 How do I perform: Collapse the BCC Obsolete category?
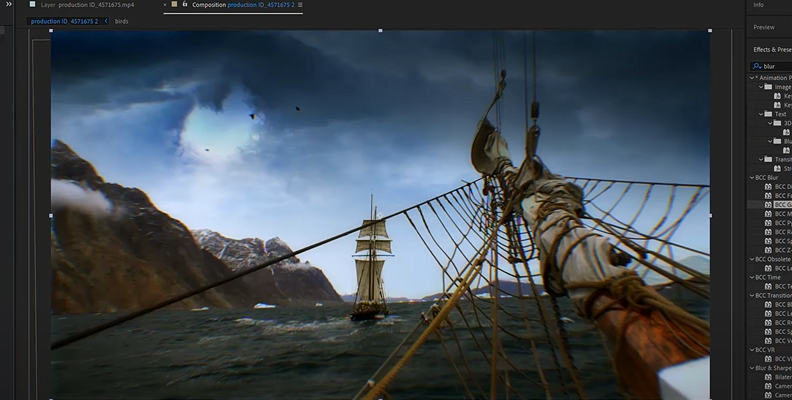(752, 260)
